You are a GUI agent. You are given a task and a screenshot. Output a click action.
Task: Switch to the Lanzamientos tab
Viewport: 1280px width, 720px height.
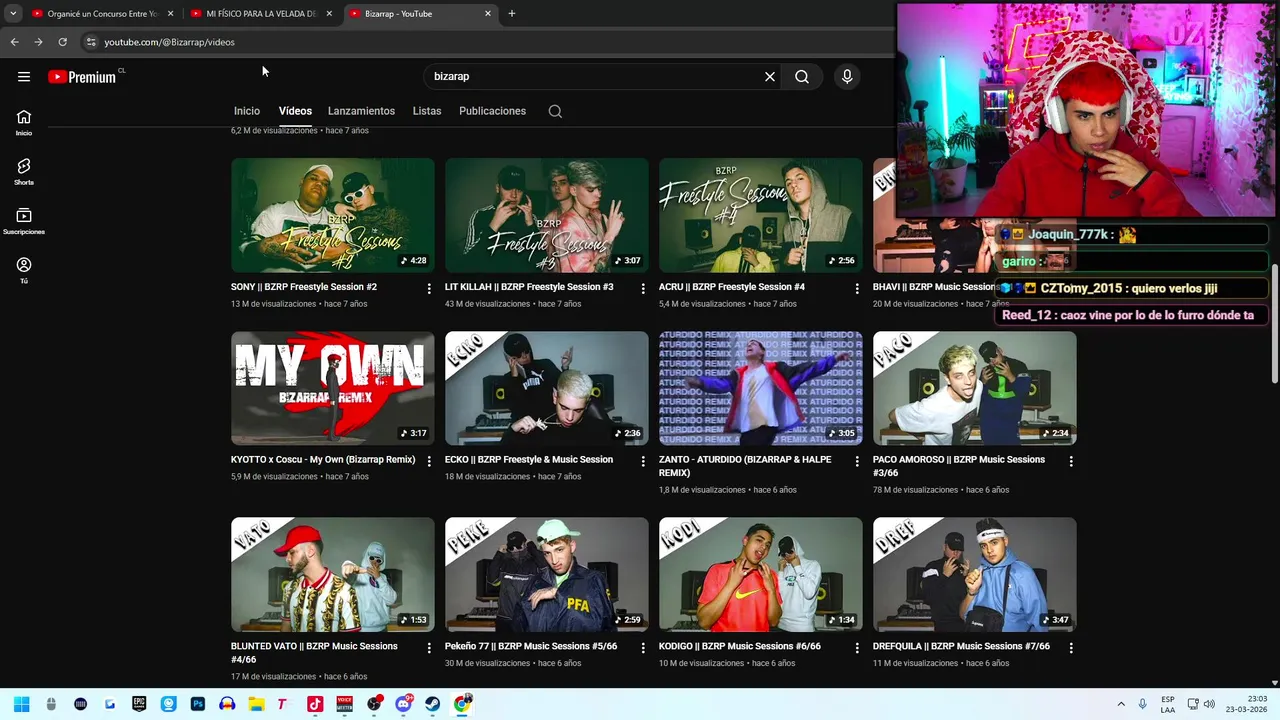[361, 111]
